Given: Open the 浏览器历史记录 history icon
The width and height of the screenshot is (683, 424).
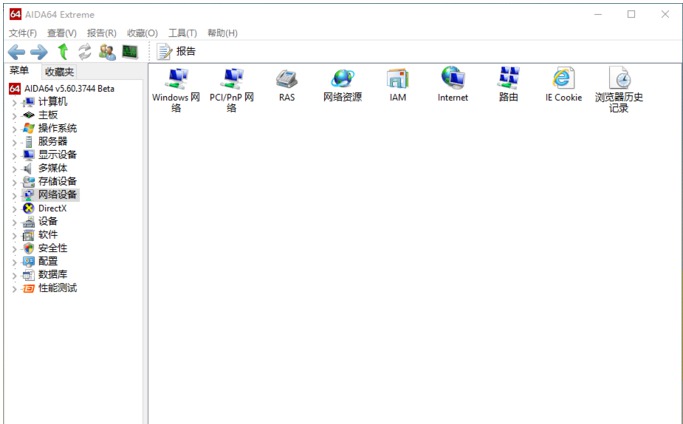Looking at the screenshot, I should click(619, 90).
